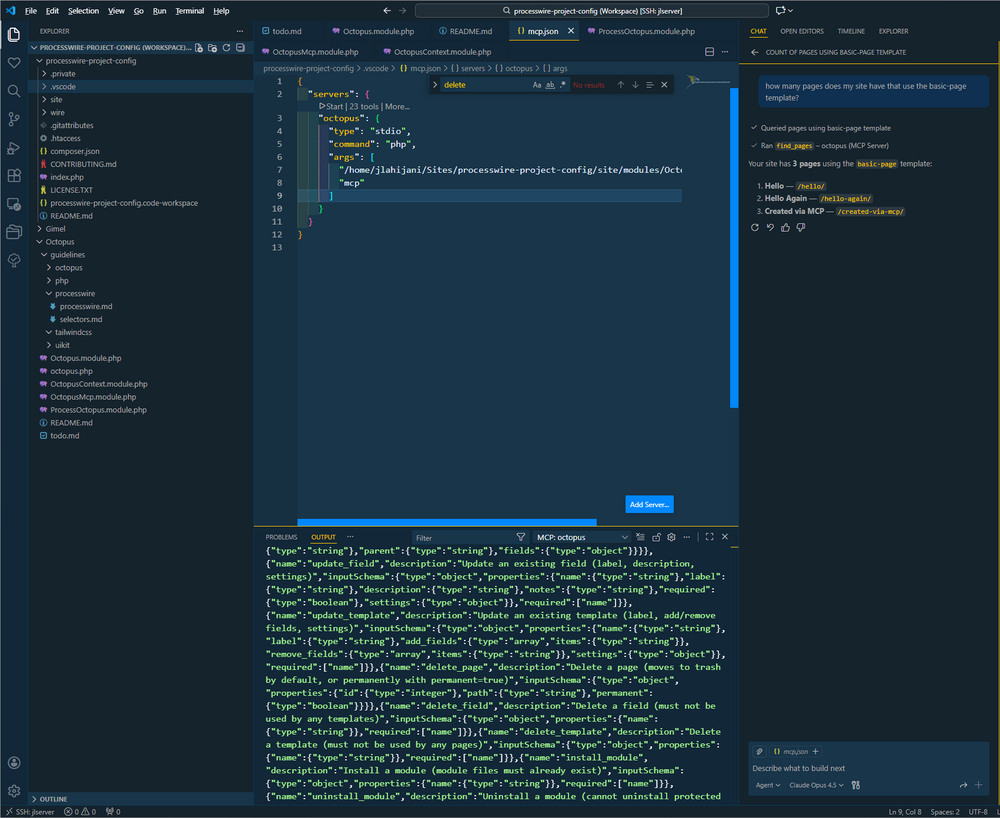Click the Add Server... button

[649, 505]
